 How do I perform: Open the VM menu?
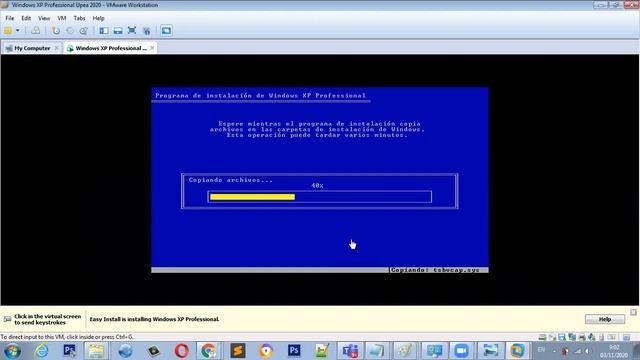pos(62,18)
